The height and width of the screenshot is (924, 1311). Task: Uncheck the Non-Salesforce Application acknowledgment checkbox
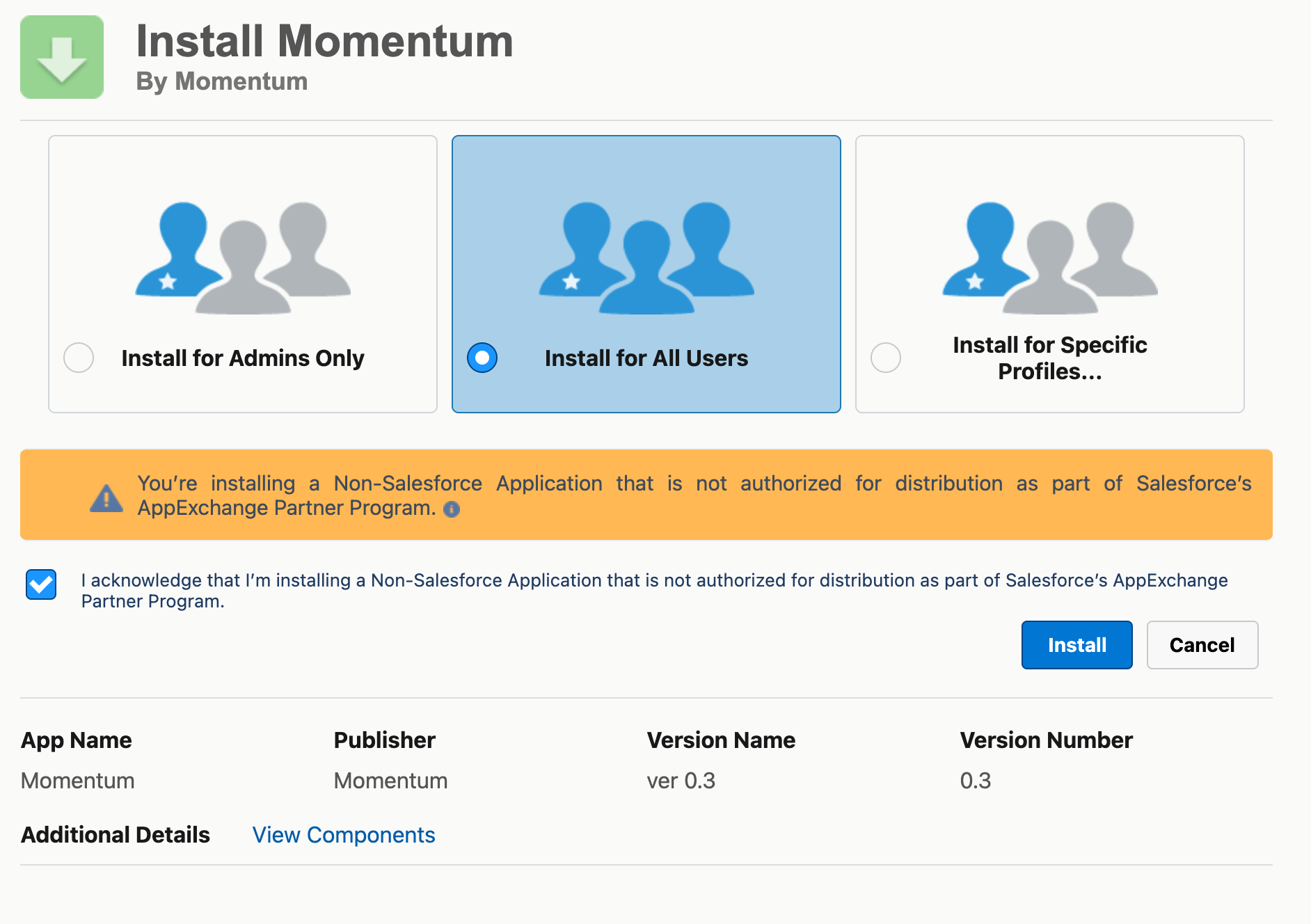[x=41, y=584]
